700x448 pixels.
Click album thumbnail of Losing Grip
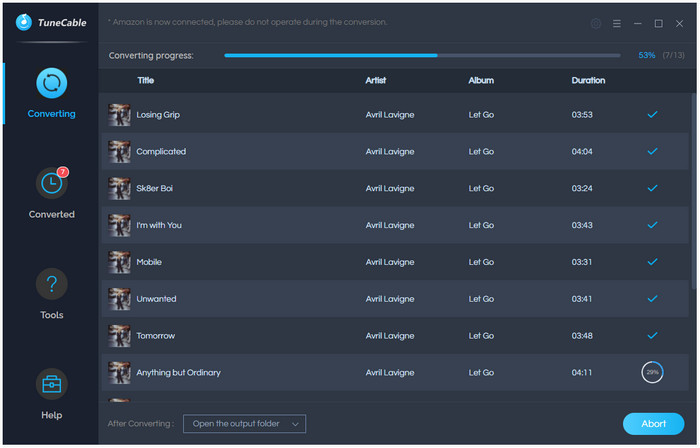click(x=119, y=115)
